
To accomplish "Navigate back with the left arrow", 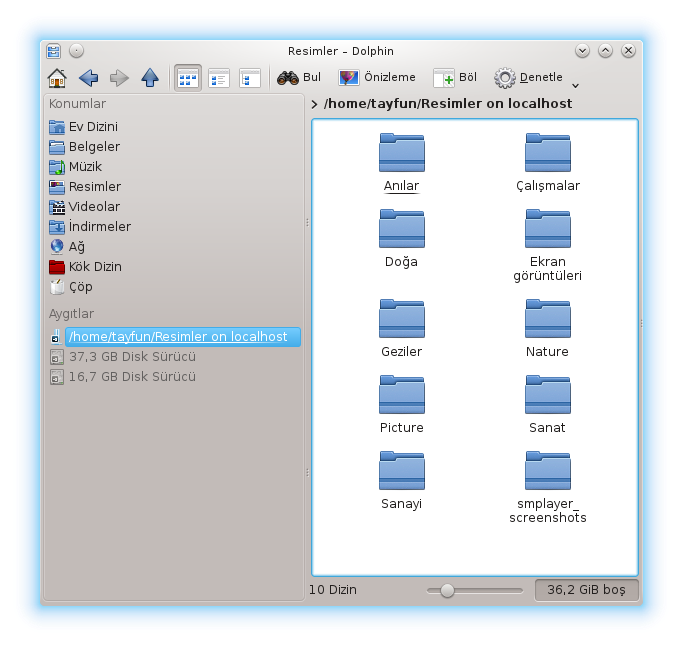I will coord(88,78).
